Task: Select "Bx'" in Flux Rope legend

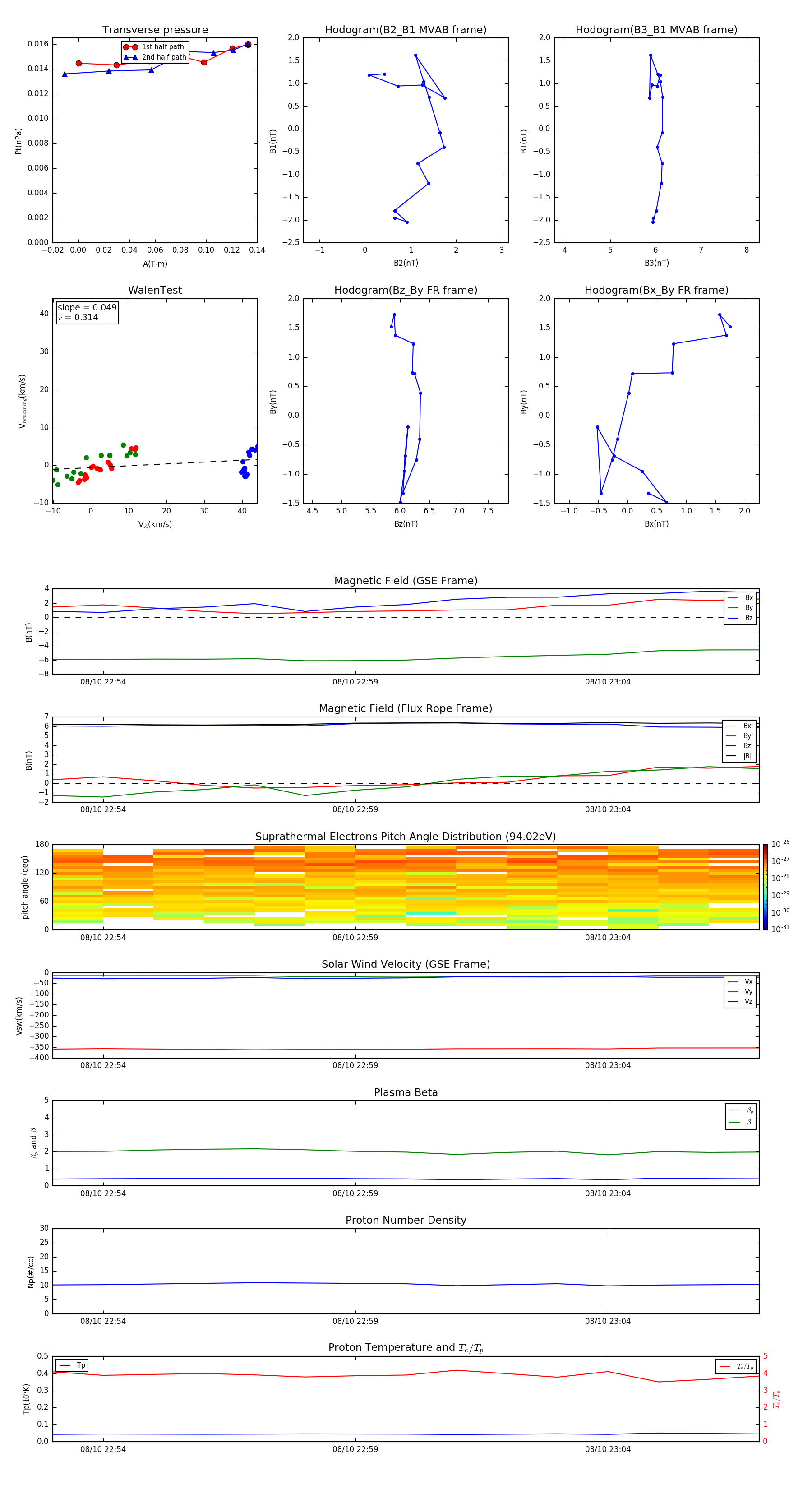Action: pos(739,726)
